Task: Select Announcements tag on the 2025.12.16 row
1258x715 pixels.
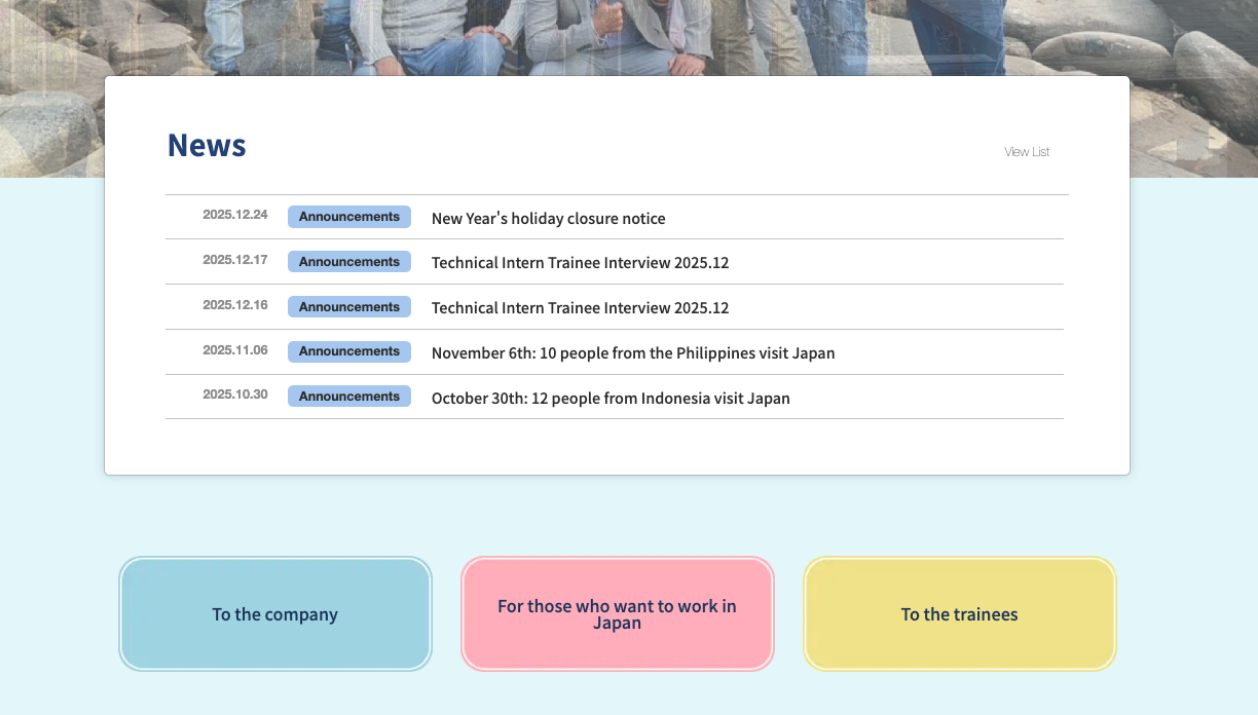Action: click(x=349, y=307)
